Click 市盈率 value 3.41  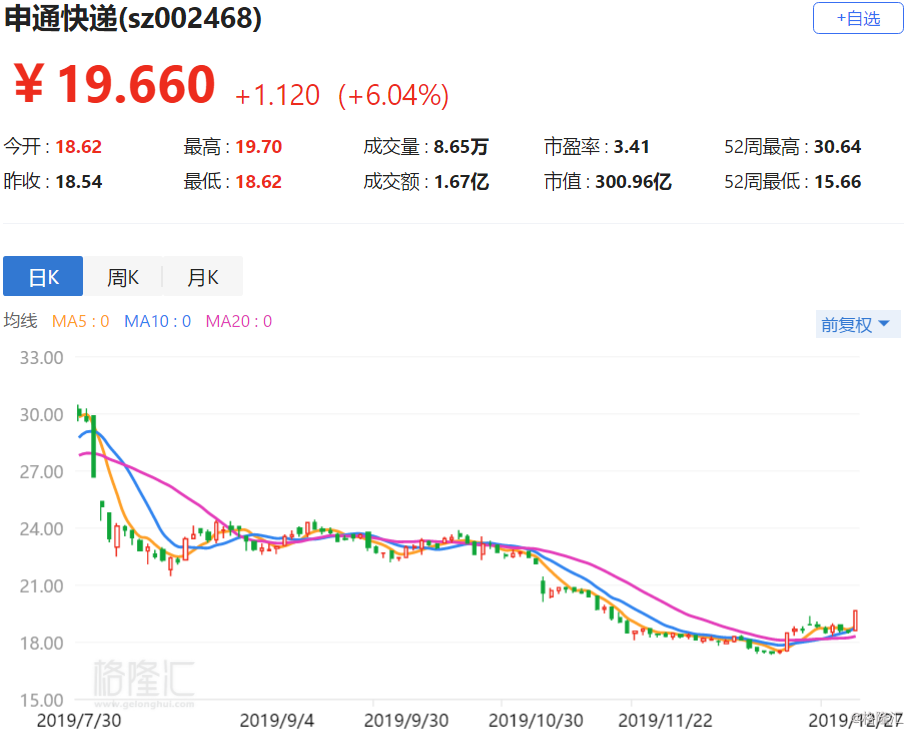pos(632,146)
